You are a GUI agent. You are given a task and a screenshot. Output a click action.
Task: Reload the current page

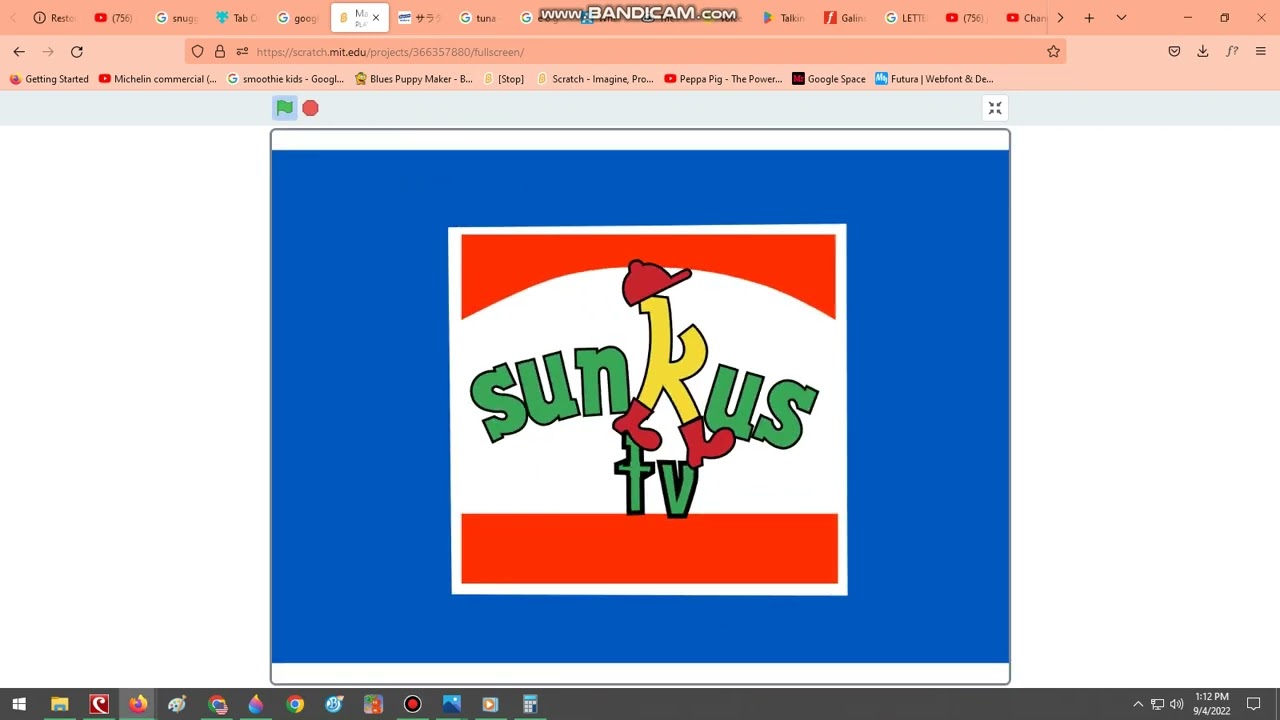pos(77,52)
